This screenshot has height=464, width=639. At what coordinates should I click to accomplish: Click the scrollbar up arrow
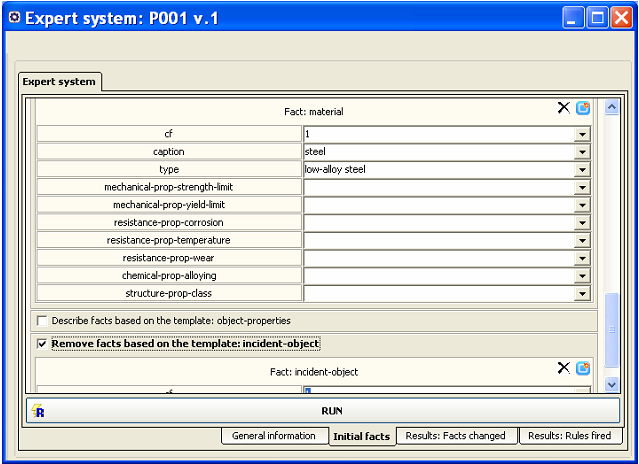click(612, 107)
